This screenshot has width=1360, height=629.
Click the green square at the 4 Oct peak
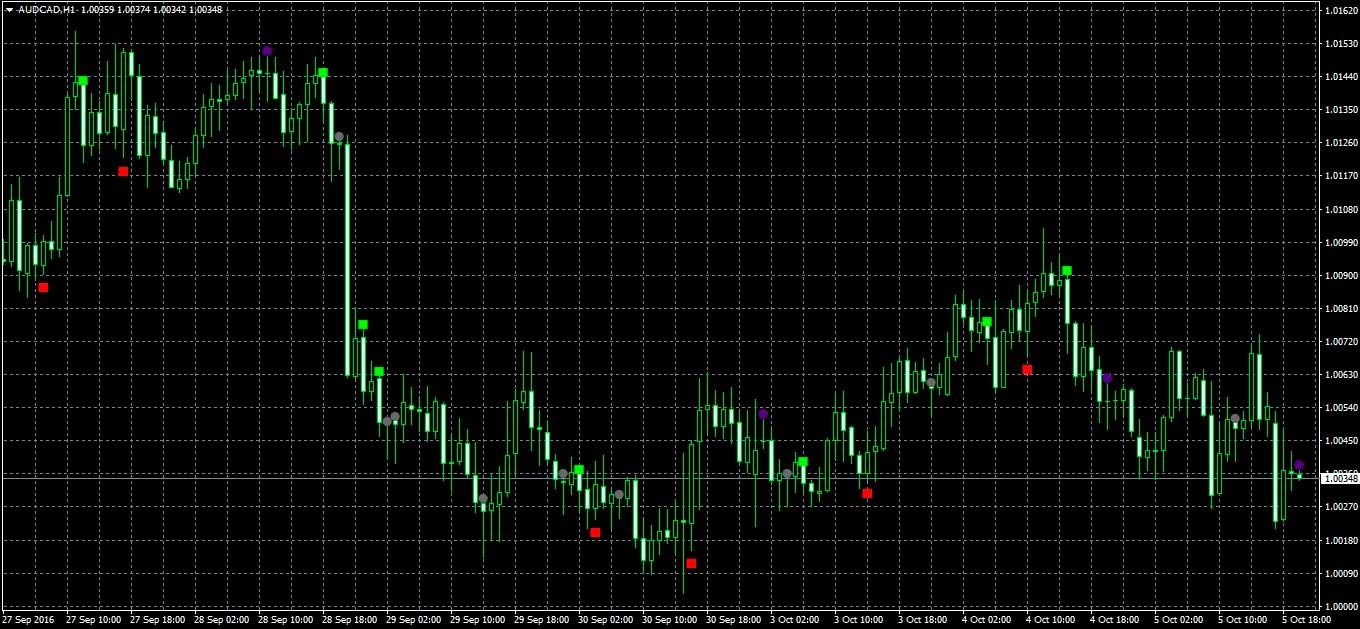(x=1067, y=271)
